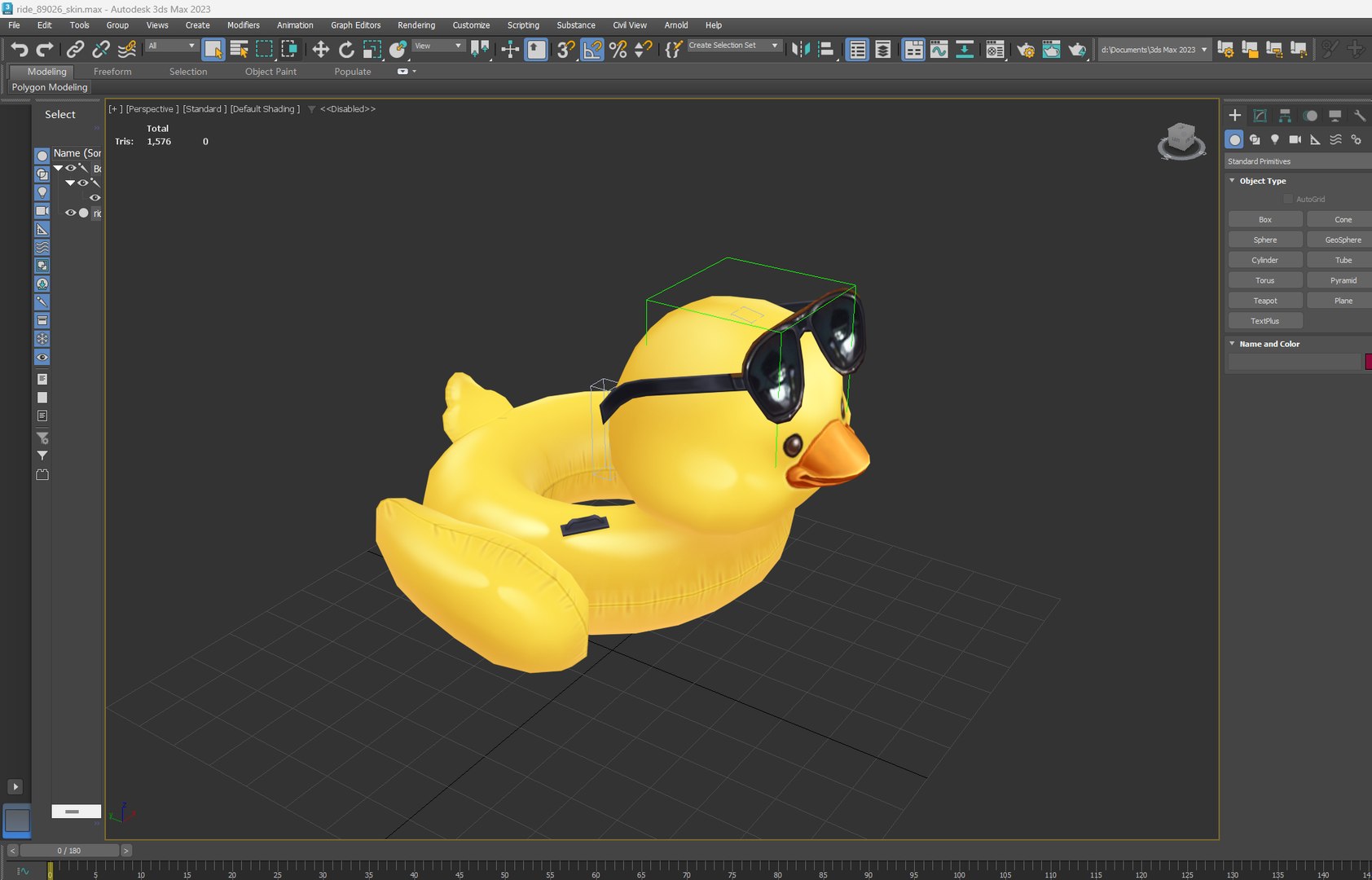Image resolution: width=1372 pixels, height=880 pixels.
Task: Open the Graph Editors menu
Action: (355, 25)
